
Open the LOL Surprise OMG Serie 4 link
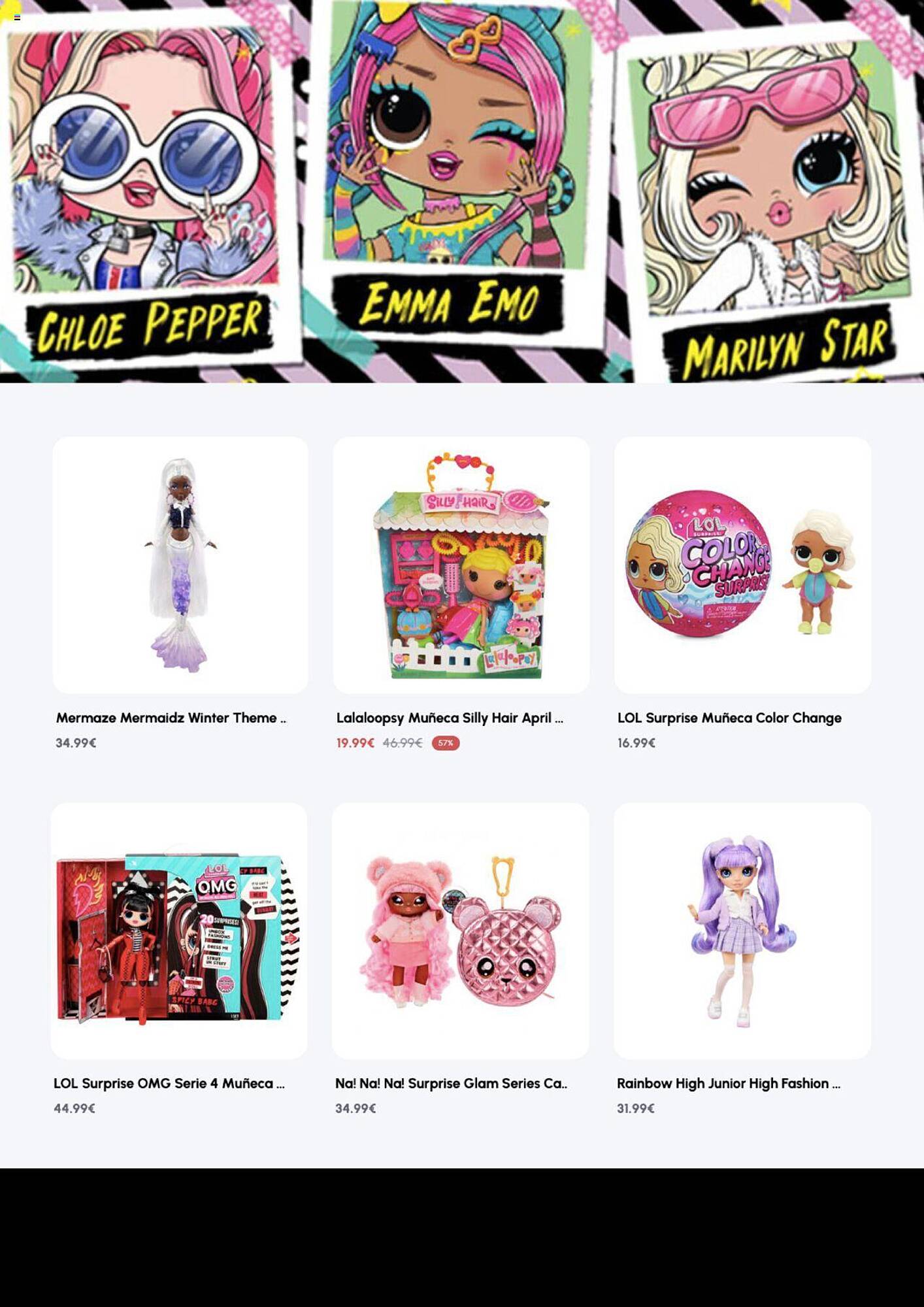(169, 1083)
